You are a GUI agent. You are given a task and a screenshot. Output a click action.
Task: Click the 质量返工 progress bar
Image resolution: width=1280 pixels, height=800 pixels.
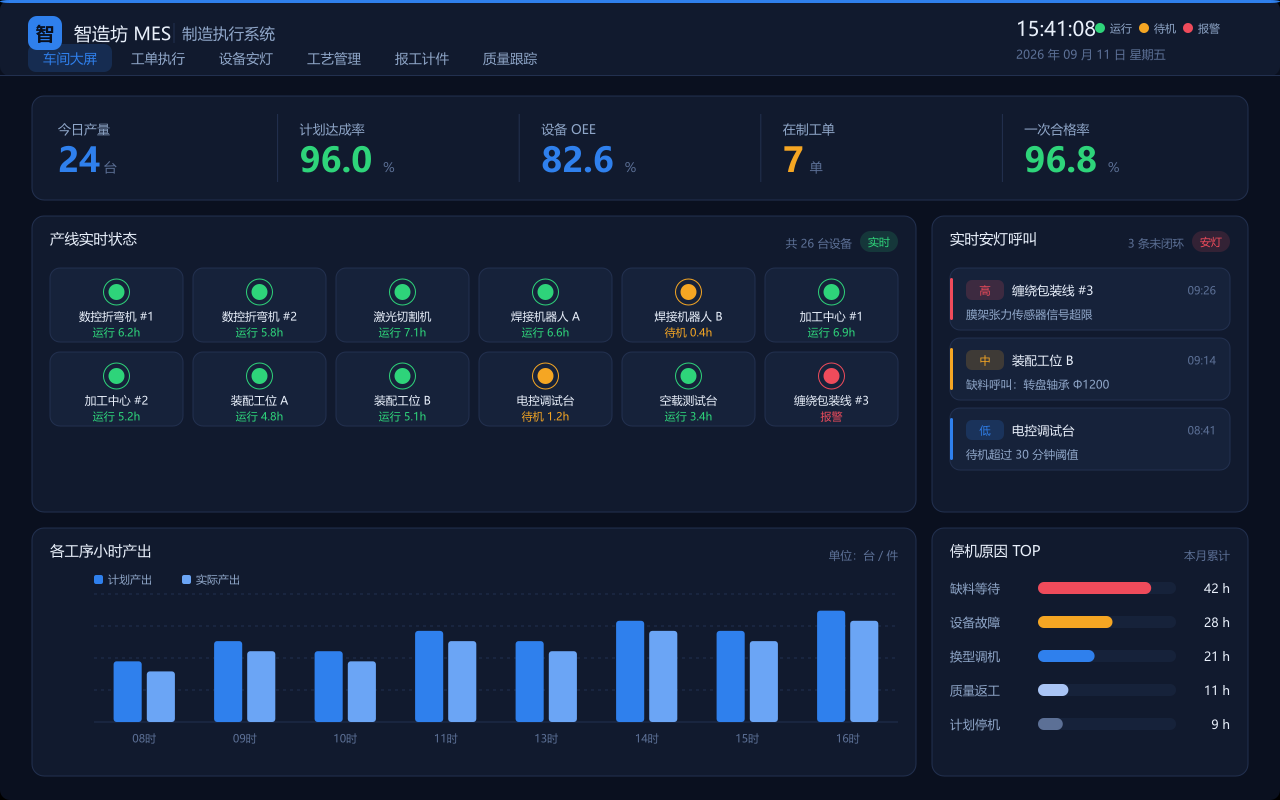(1053, 690)
